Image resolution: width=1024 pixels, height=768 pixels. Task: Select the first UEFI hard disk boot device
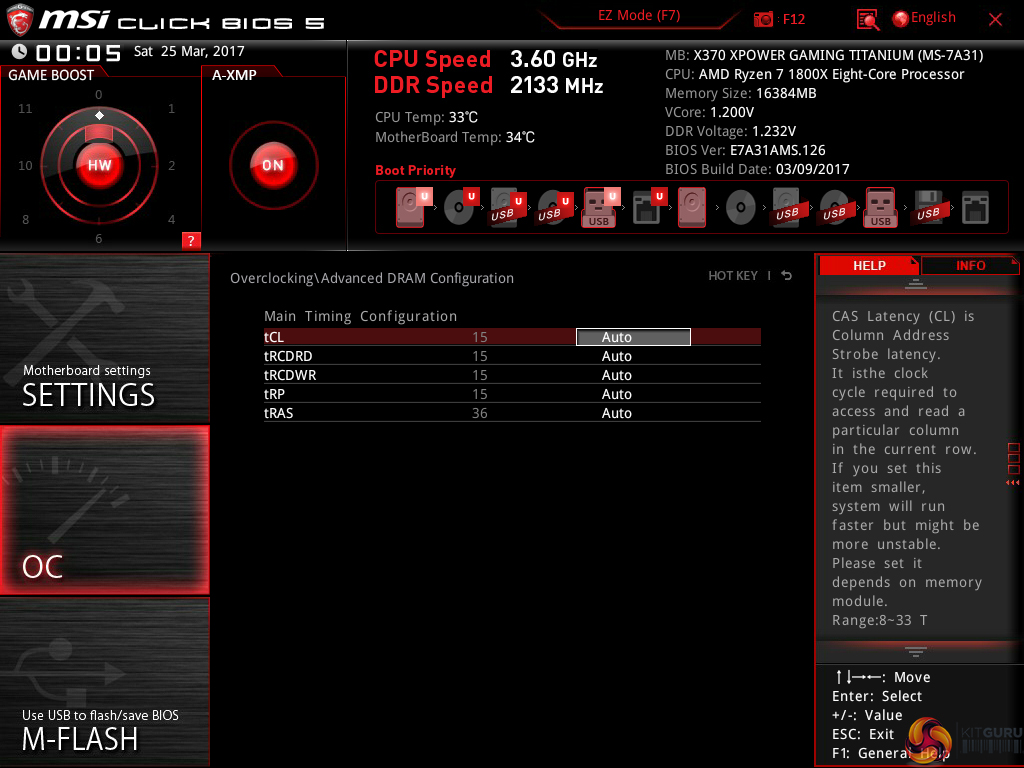pyautogui.click(x=412, y=207)
